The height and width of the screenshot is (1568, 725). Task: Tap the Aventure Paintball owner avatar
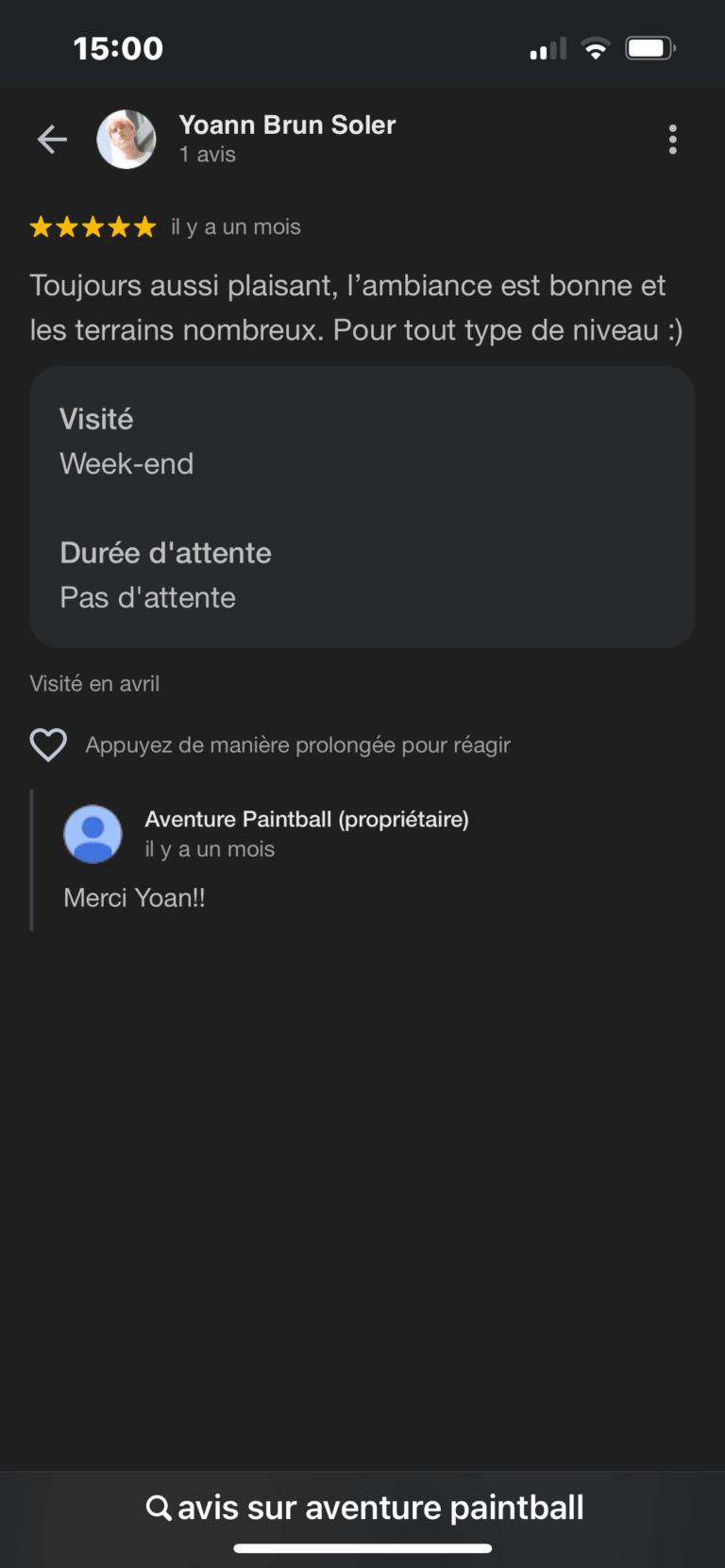click(x=93, y=834)
